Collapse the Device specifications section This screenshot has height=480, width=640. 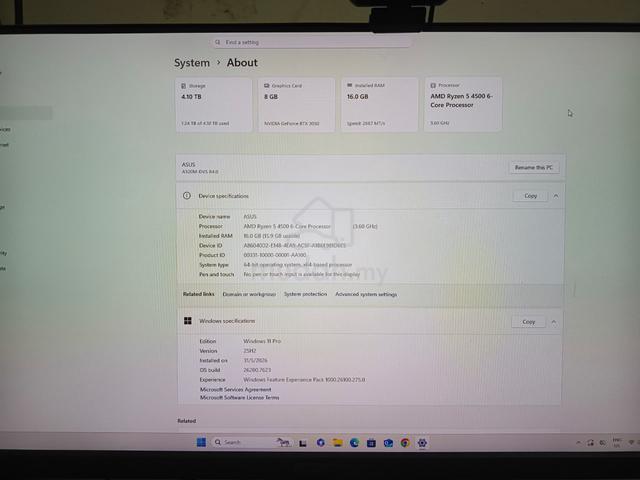click(556, 196)
